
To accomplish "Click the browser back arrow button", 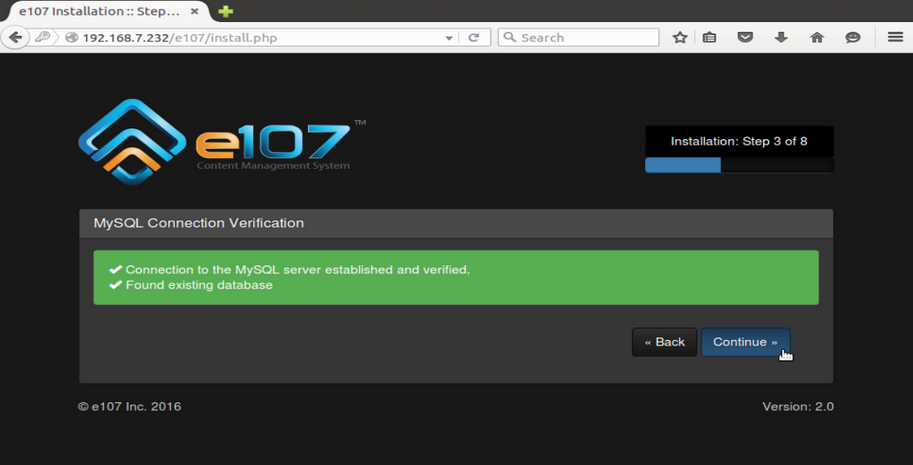I will (x=15, y=38).
